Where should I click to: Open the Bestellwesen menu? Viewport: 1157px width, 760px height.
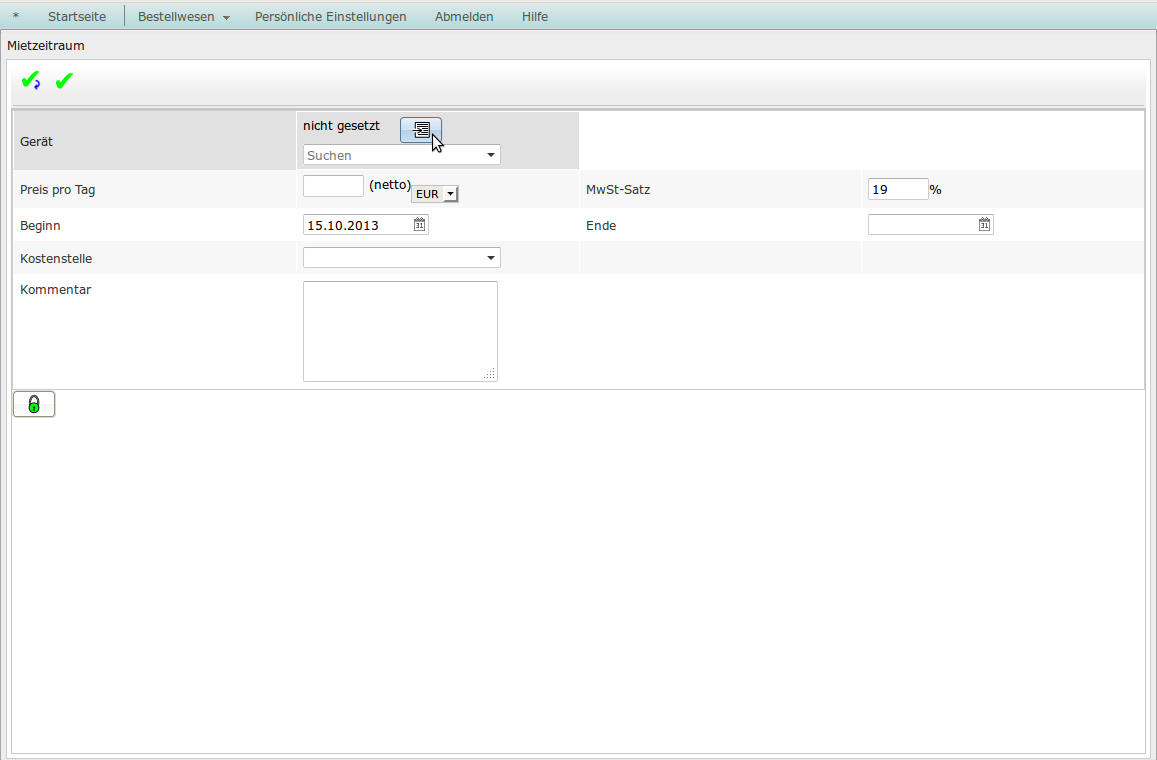(183, 17)
